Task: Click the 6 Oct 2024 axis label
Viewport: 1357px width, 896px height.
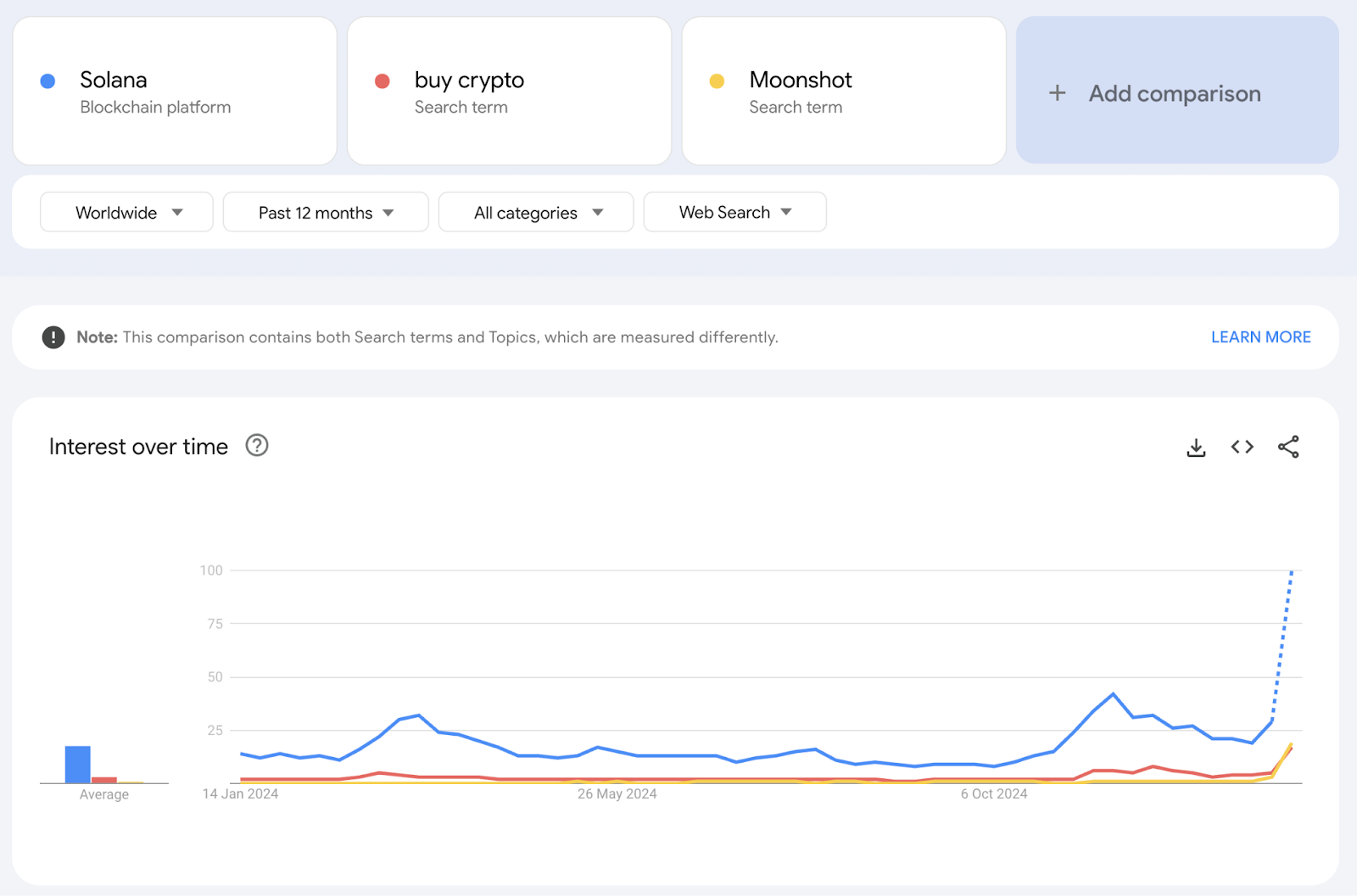Action: click(994, 794)
